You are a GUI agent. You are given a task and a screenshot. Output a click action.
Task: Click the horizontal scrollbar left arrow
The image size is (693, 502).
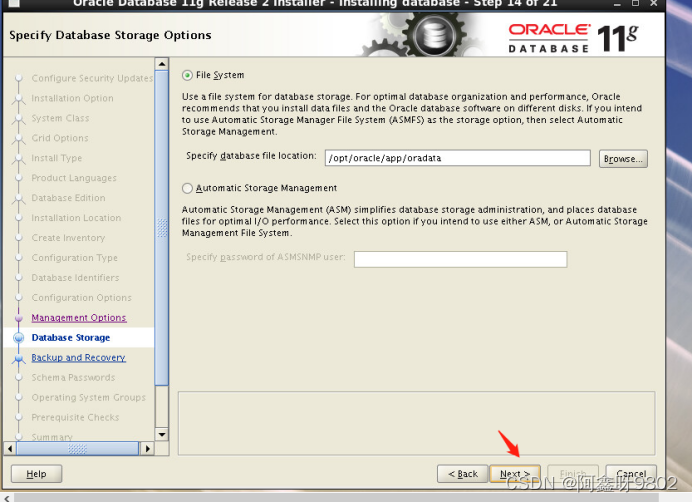coord(10,449)
